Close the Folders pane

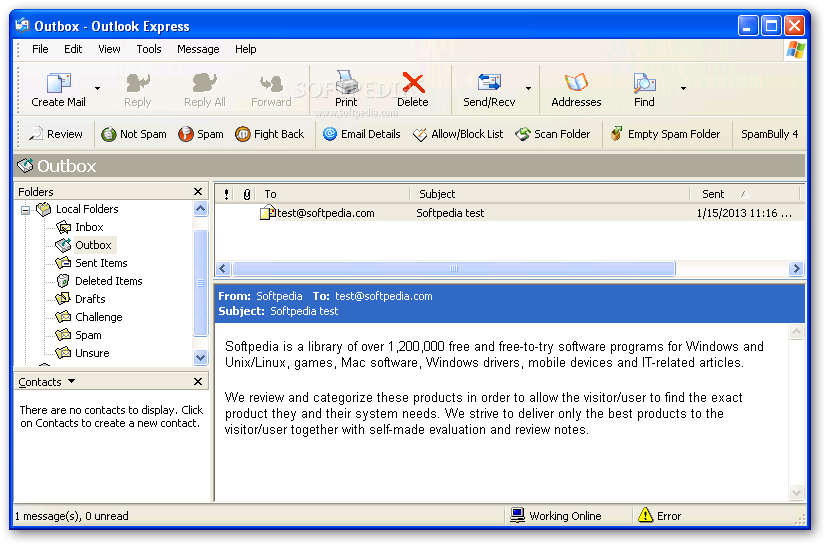point(198,192)
